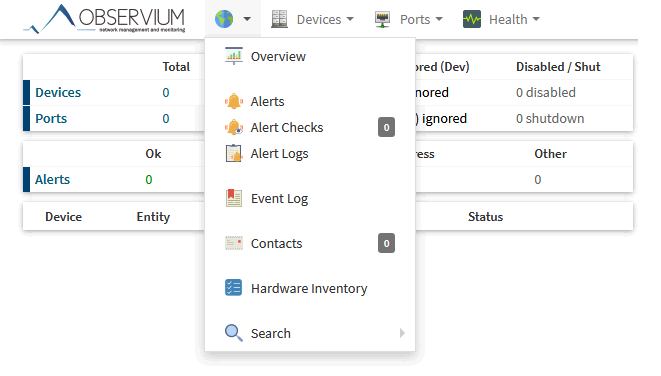Open the Health dropdown menu

[x=514, y=19]
